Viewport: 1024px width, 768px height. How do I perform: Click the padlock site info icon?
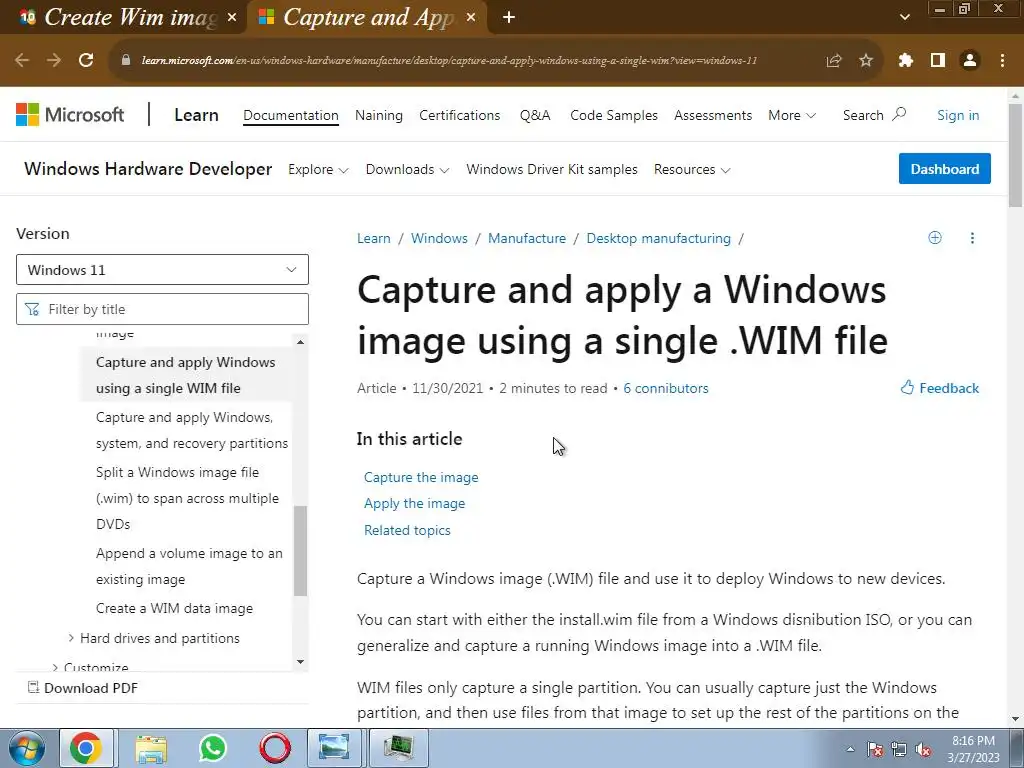click(126, 60)
